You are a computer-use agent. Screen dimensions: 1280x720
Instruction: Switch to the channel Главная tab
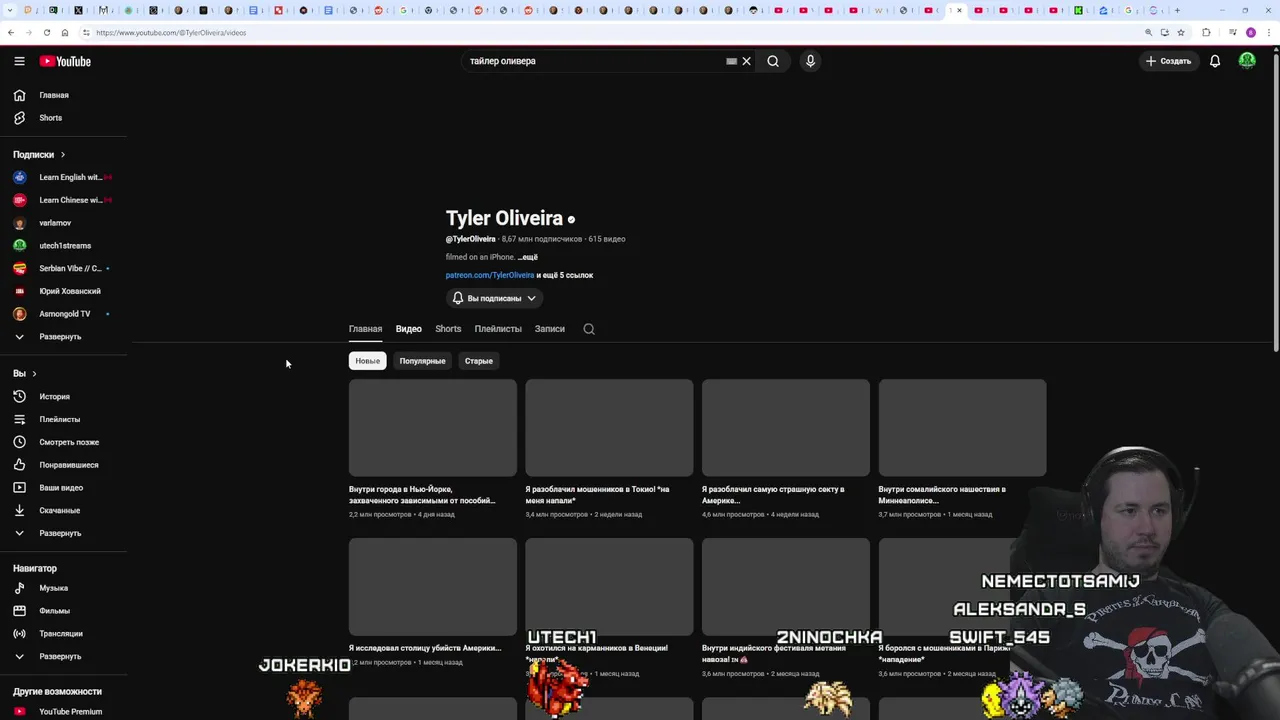365,329
